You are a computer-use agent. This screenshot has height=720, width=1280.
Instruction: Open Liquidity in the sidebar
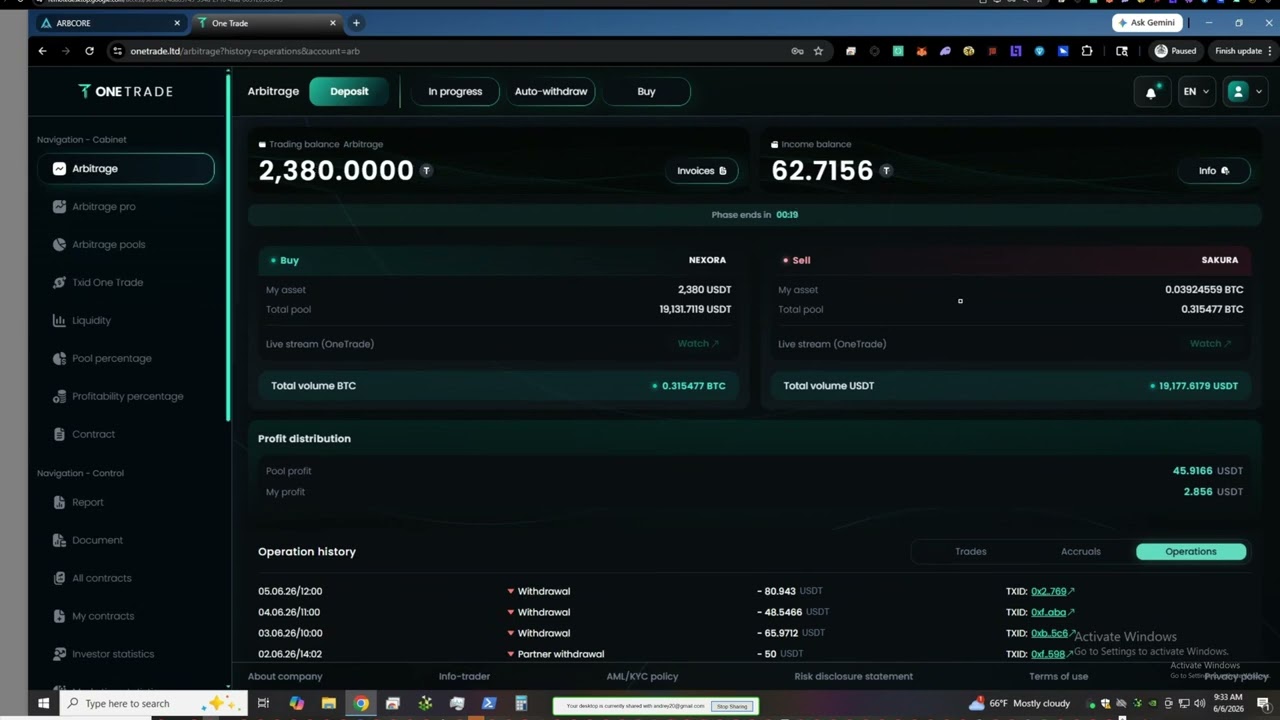pos(92,321)
